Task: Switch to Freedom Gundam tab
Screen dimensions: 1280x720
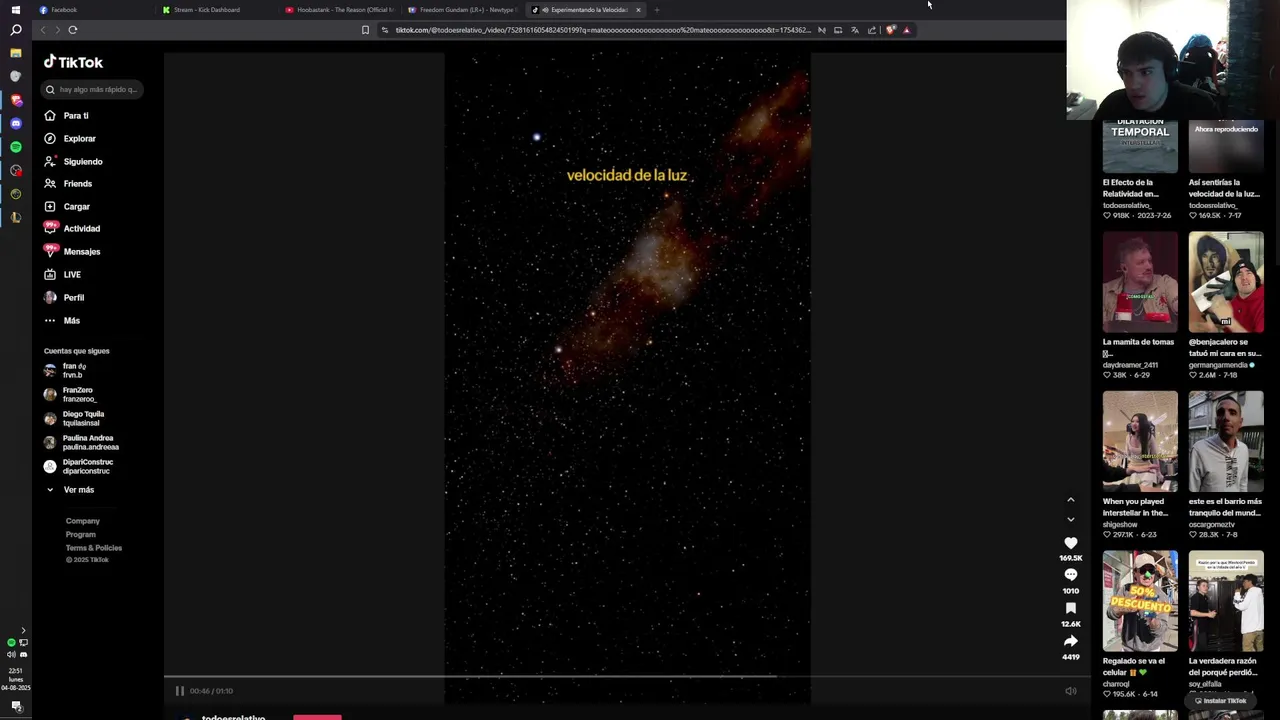Action: pyautogui.click(x=463, y=10)
